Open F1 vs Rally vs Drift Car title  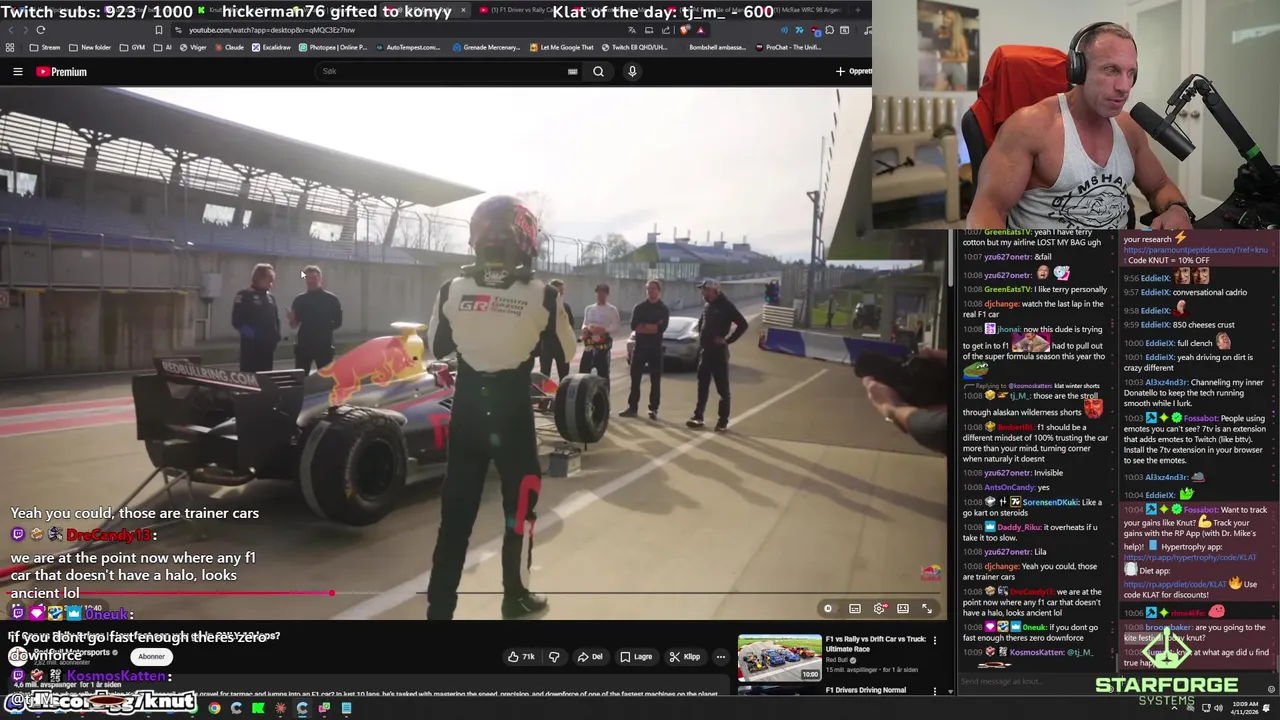tap(875, 643)
